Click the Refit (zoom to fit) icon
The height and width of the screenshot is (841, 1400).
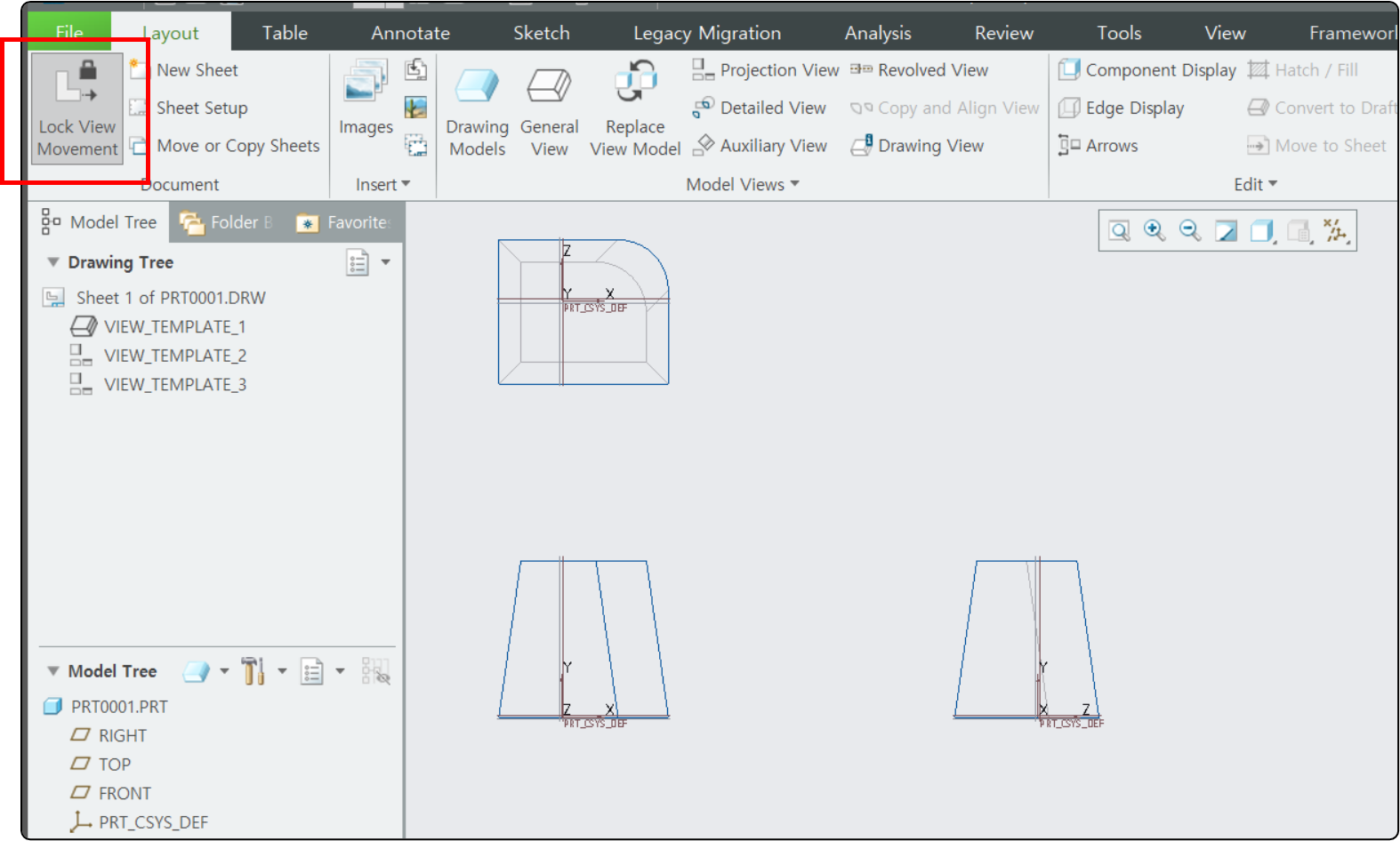1119,231
